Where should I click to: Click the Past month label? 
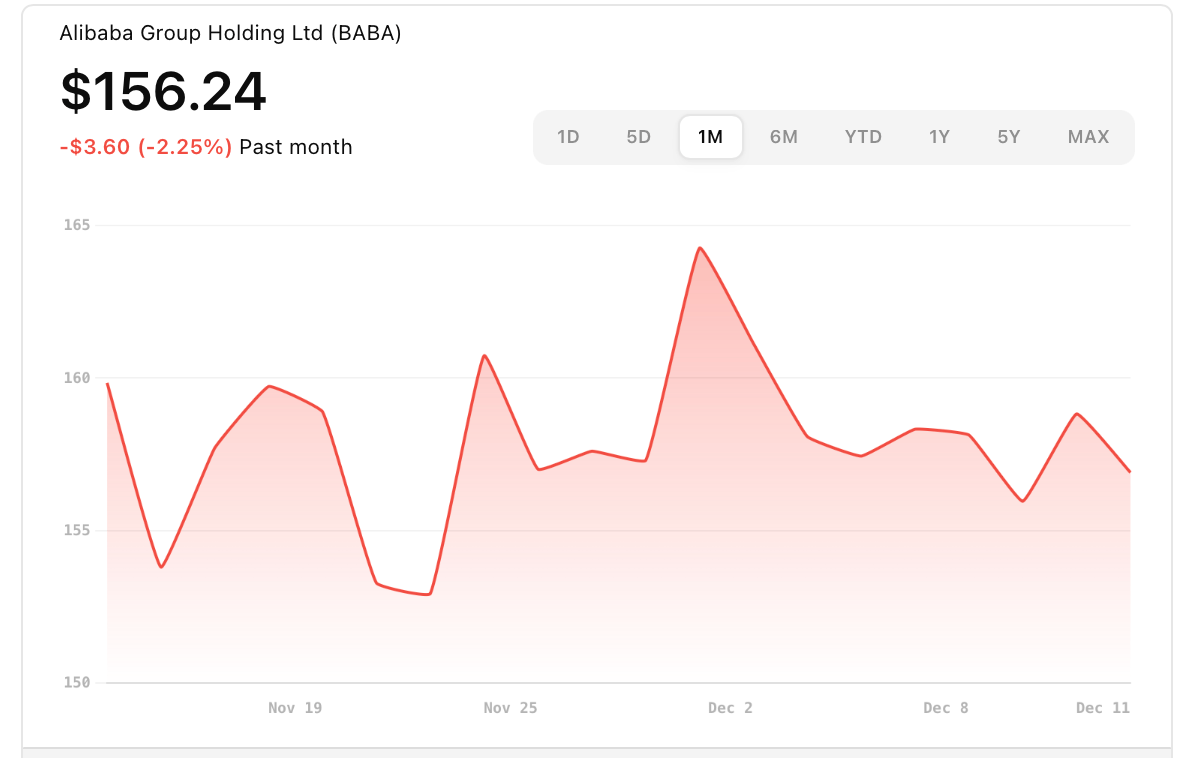coord(296,147)
